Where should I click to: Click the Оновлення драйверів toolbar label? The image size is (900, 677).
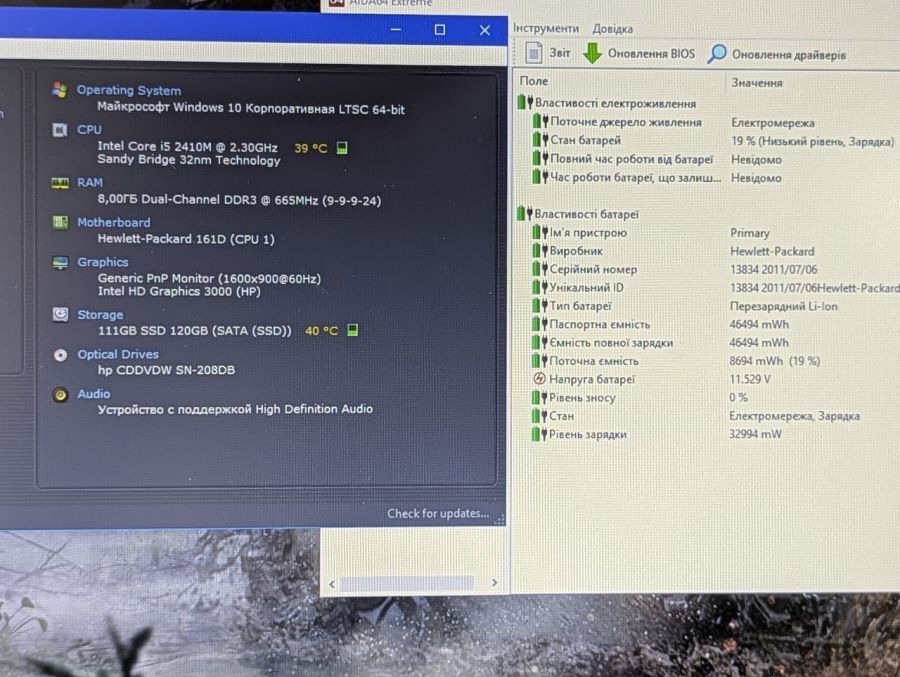pyautogui.click(x=789, y=55)
